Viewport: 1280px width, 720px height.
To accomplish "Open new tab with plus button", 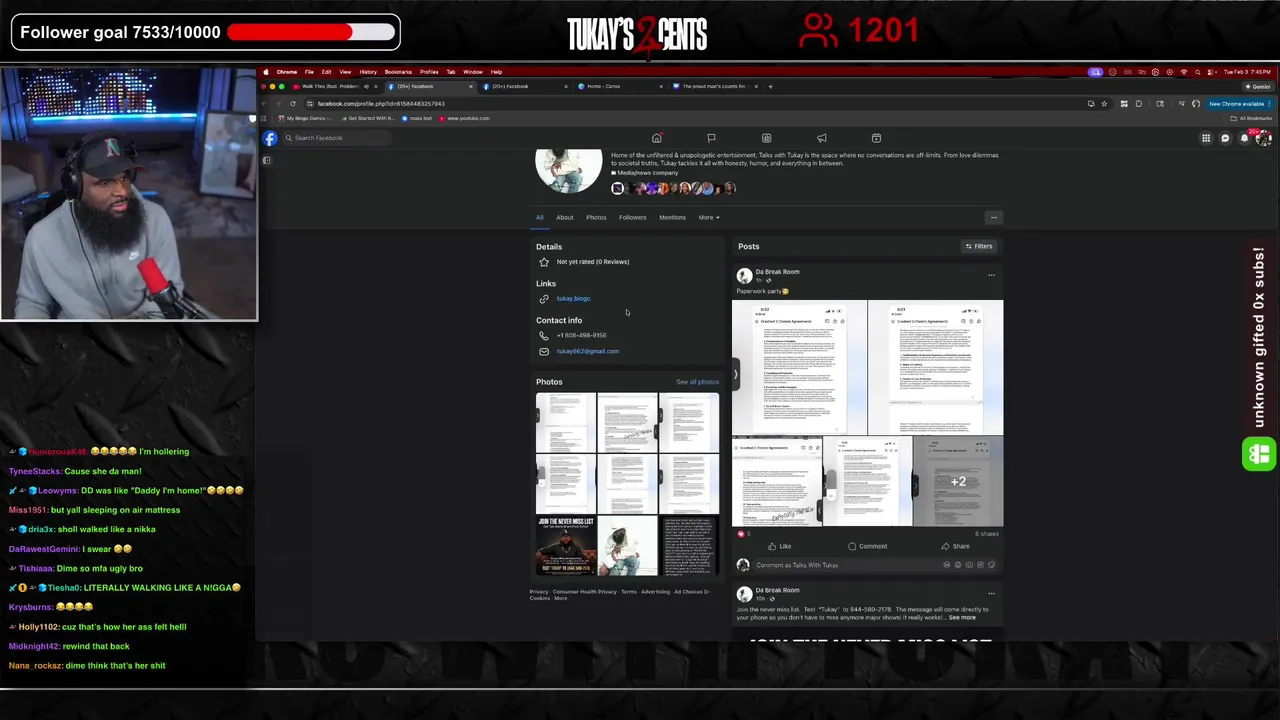I will [770, 86].
